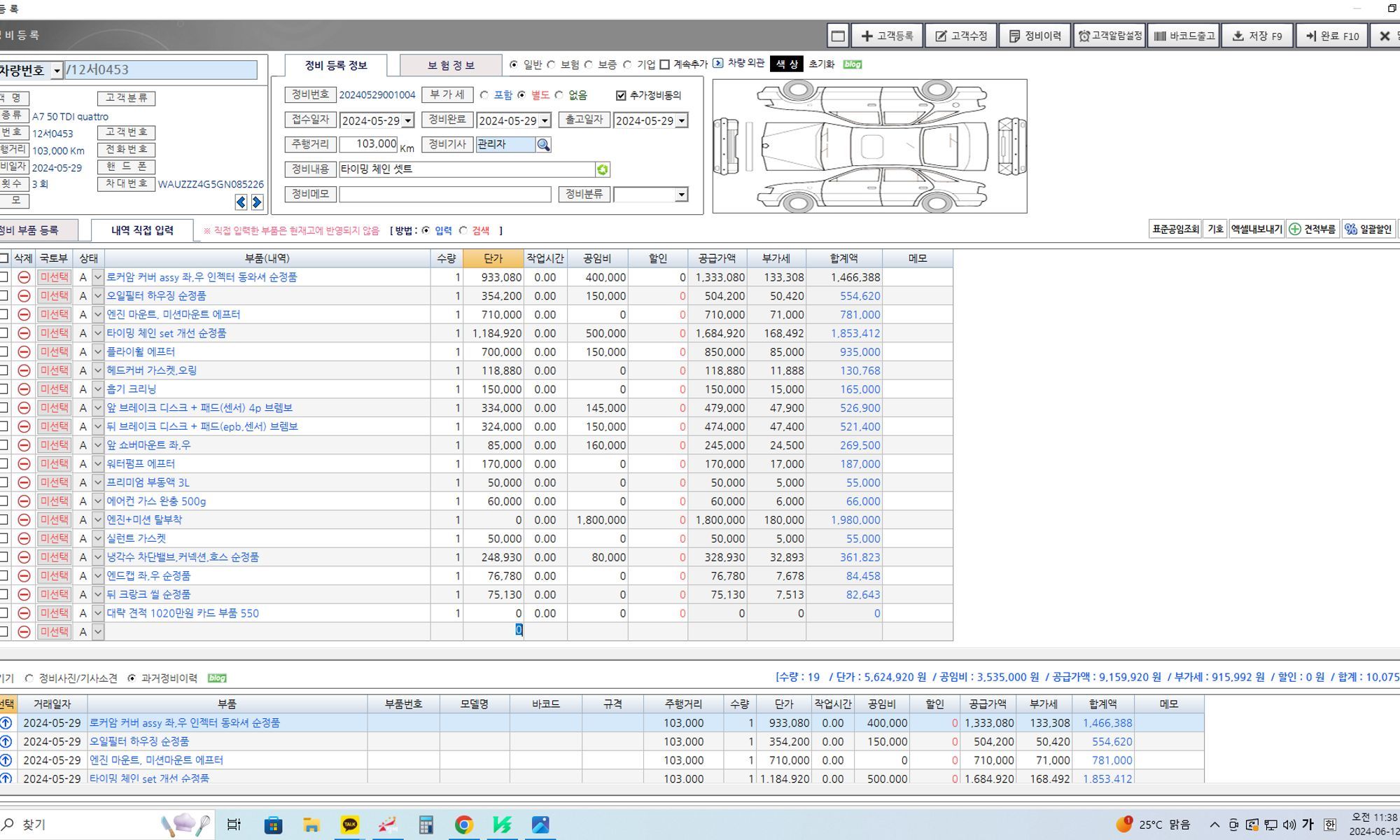Select 부가세 포함 radio
The image size is (1400, 840).
click(484, 95)
